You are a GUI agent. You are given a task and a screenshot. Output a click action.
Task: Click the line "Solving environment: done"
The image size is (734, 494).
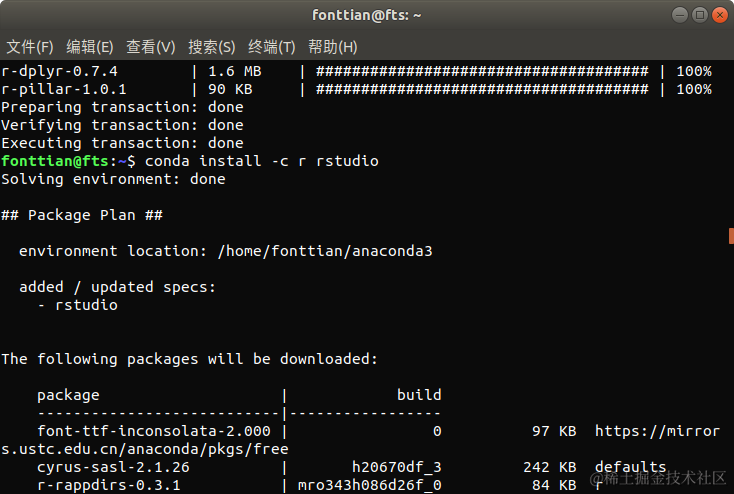coord(113,179)
